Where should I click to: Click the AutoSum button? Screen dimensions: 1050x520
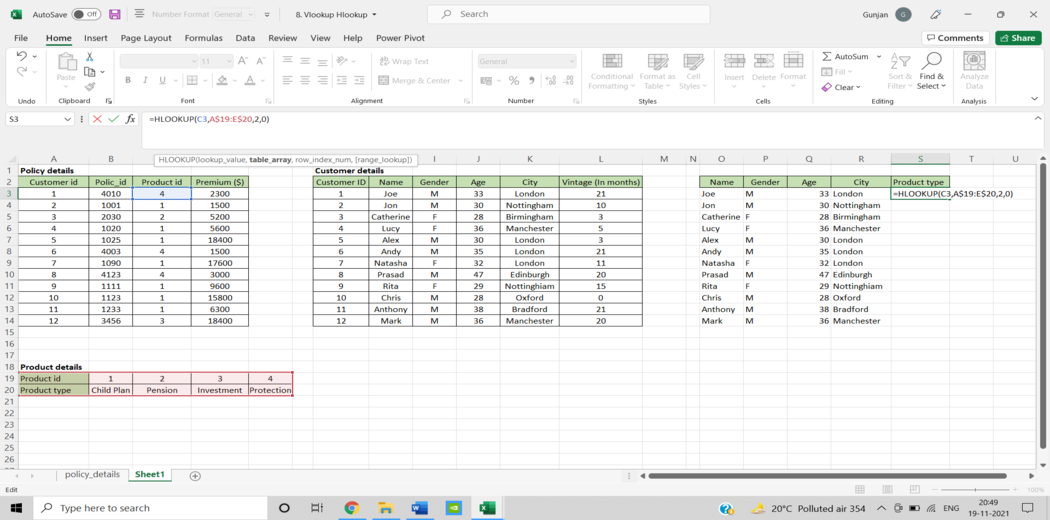[x=845, y=57]
